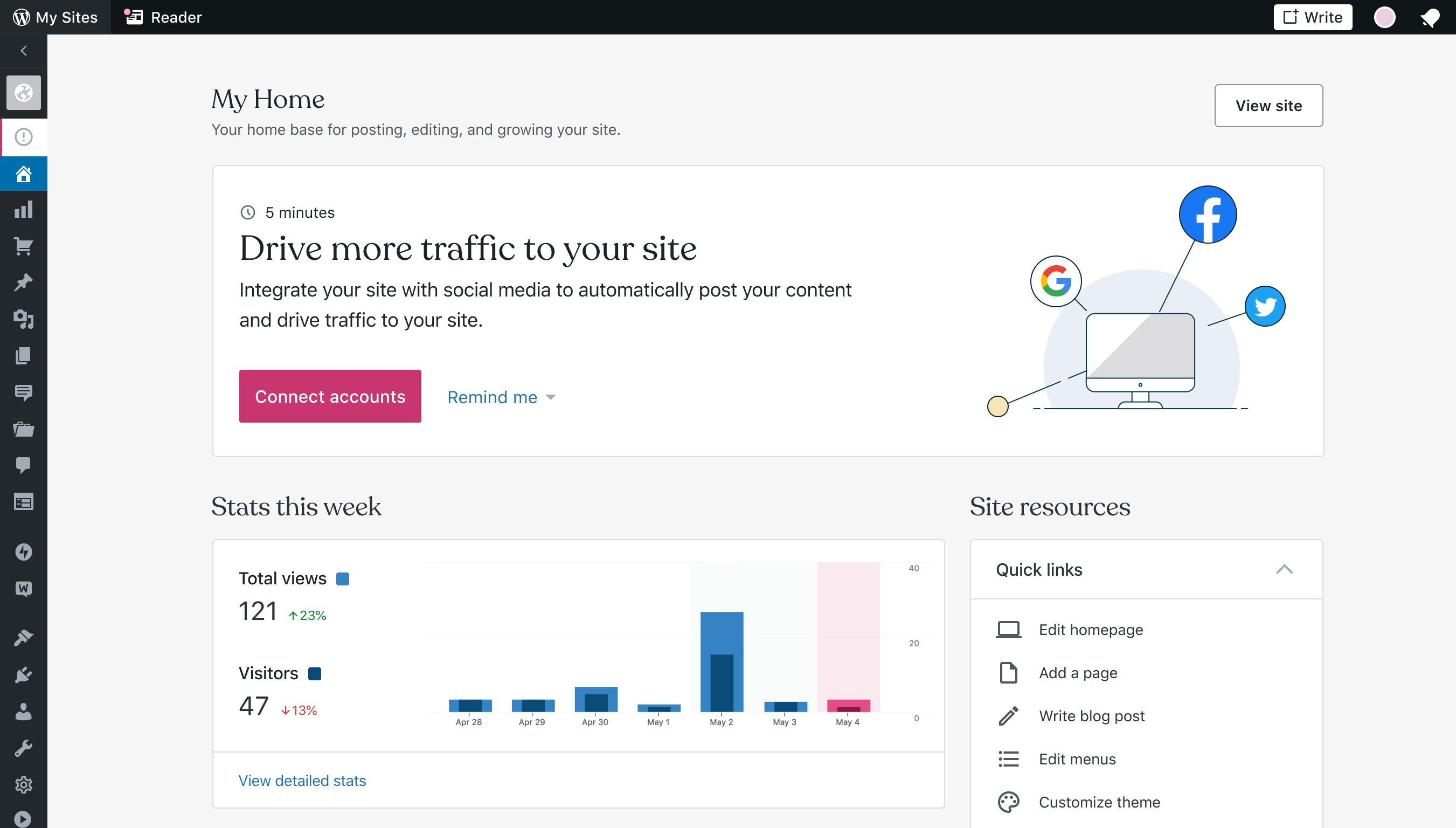Click the Plugins plug icon in sidebar
Viewport: 1456px width, 828px height.
pyautogui.click(x=23, y=675)
